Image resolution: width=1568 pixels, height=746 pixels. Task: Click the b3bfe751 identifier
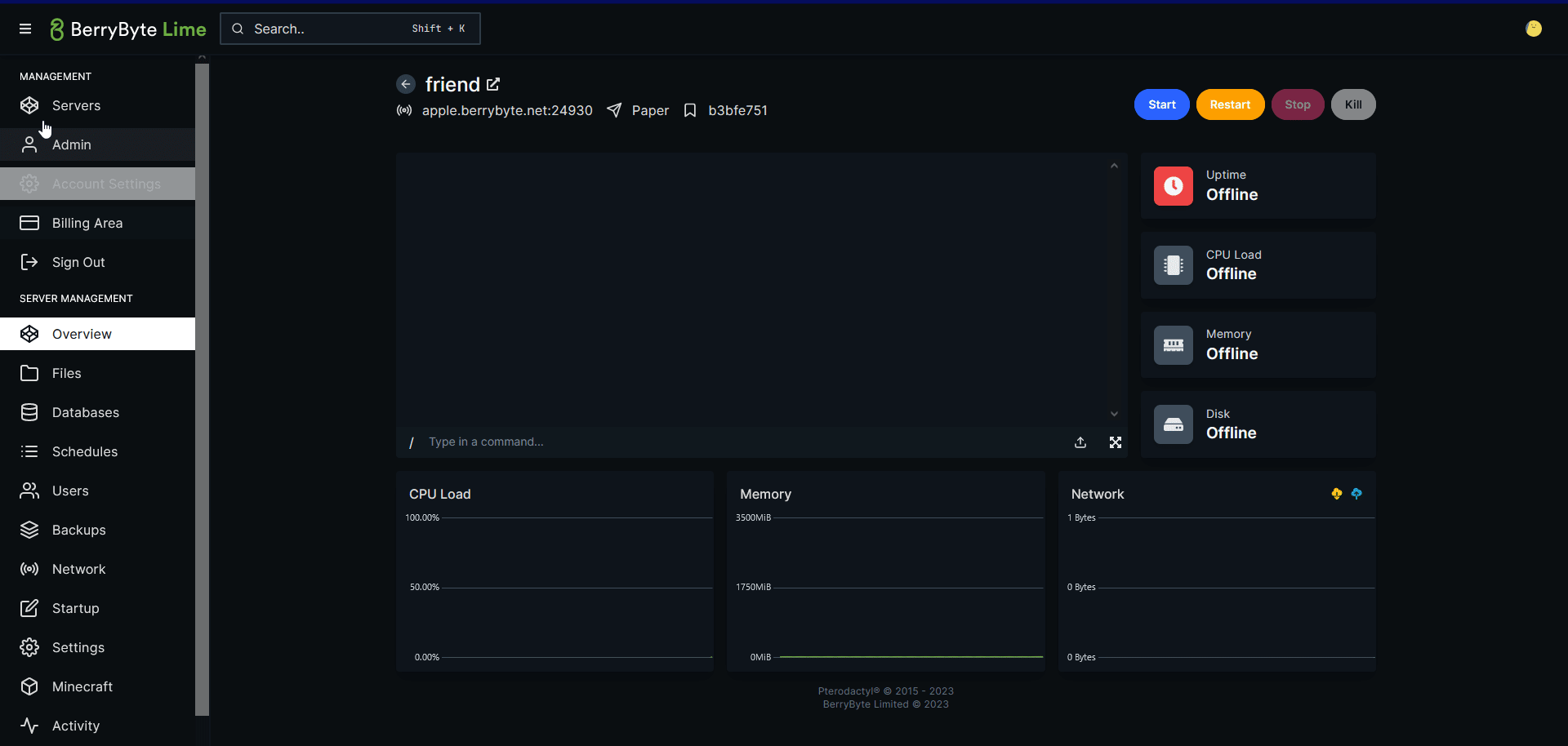click(737, 110)
